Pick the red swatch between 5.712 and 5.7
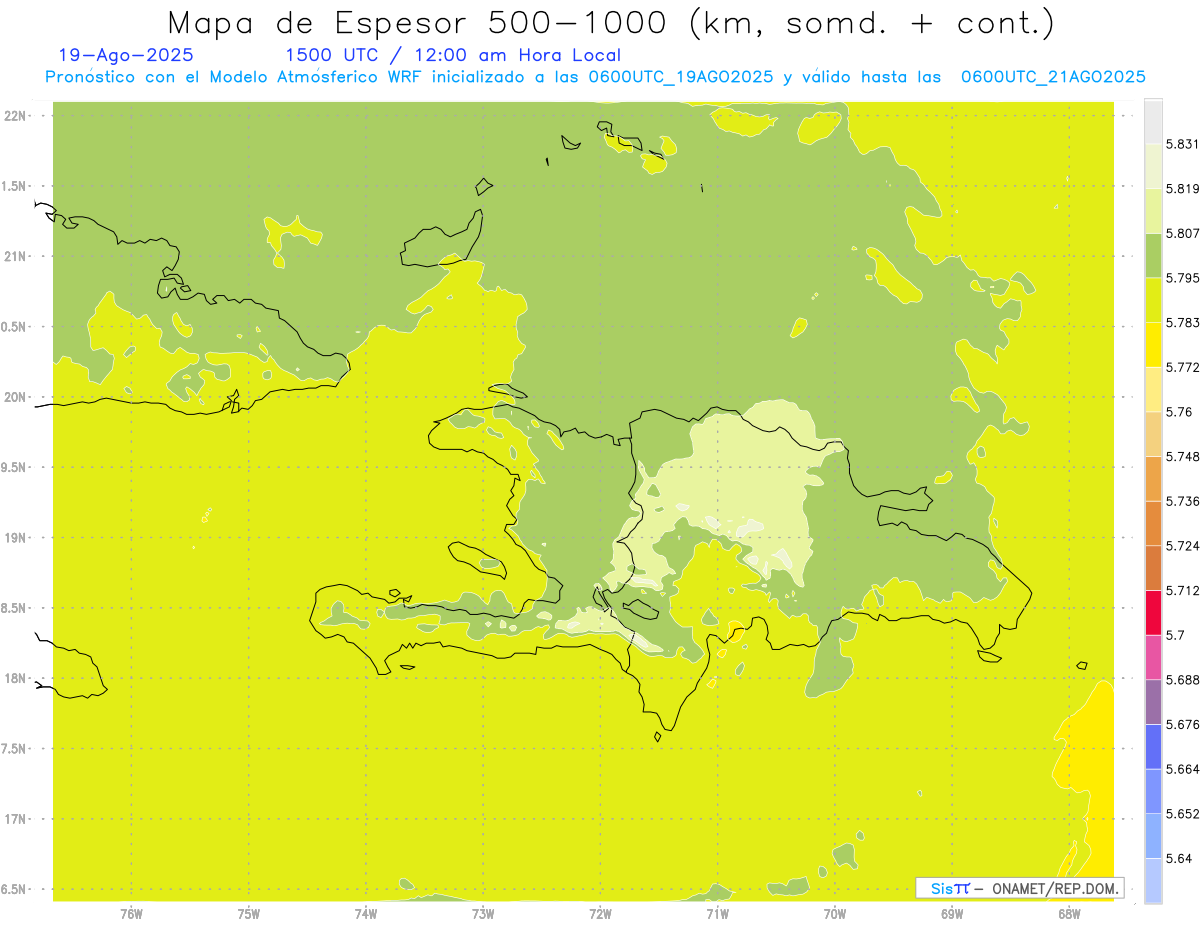 (x=1153, y=613)
